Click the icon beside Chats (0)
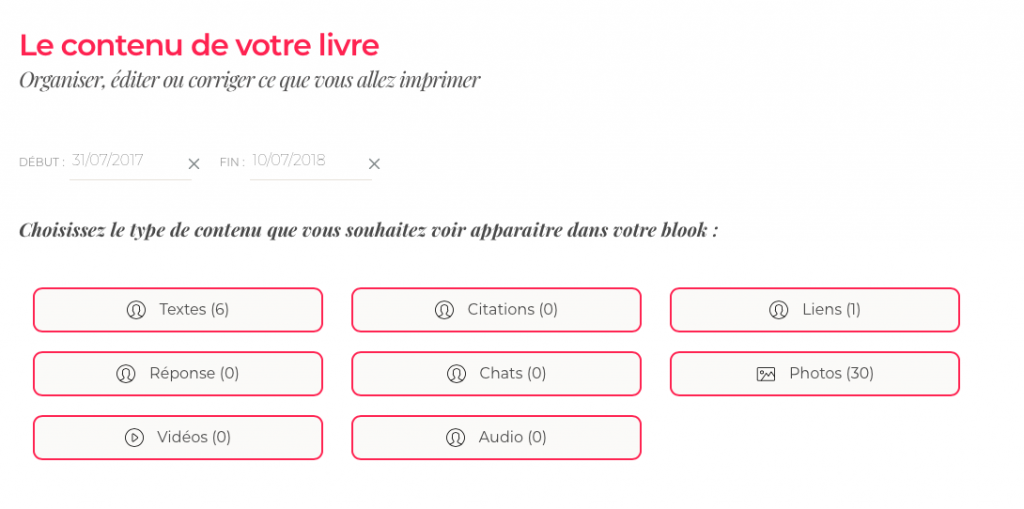 click(456, 374)
